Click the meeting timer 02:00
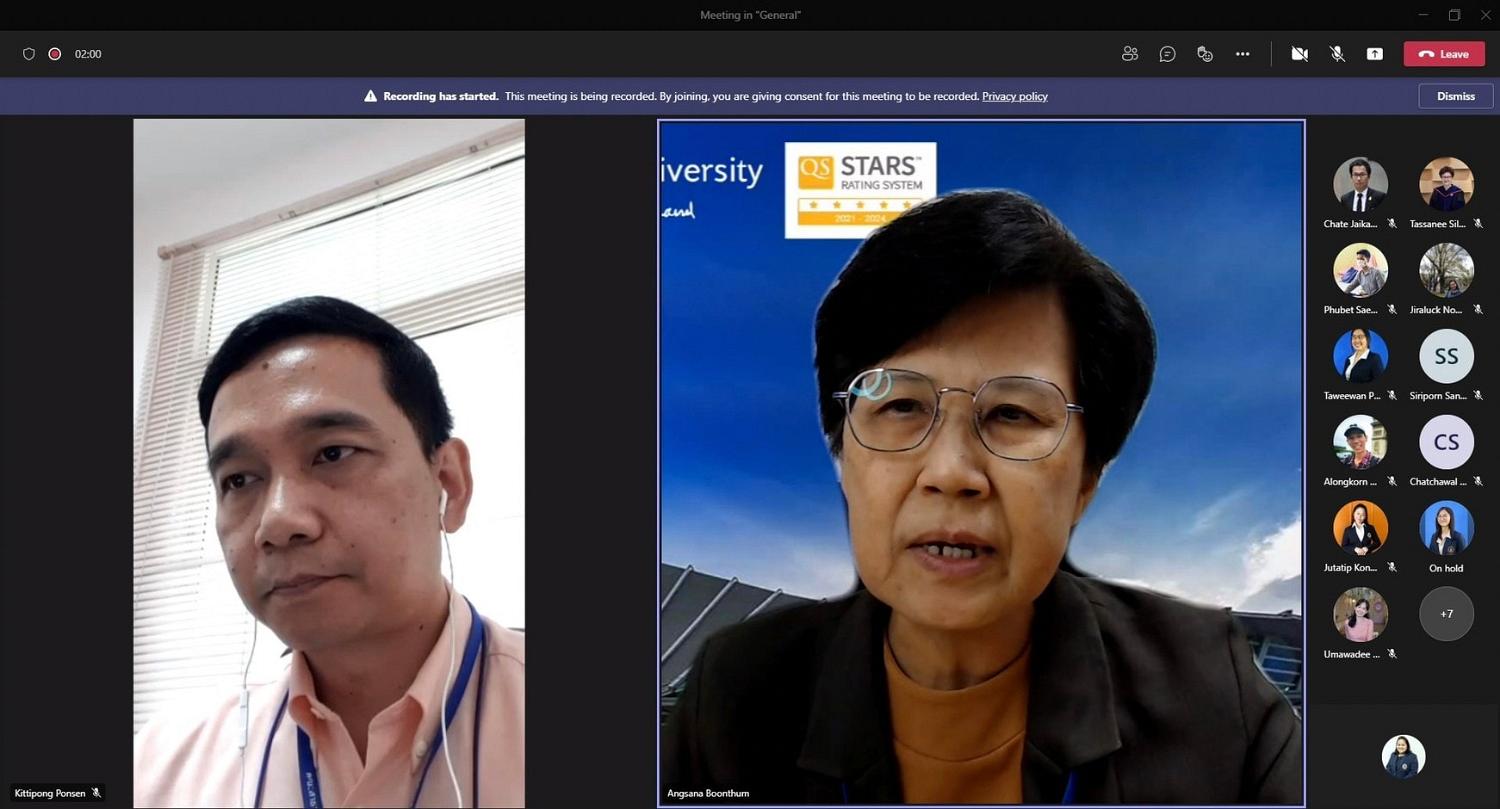Screen dimensions: 1500x809 tap(88, 54)
